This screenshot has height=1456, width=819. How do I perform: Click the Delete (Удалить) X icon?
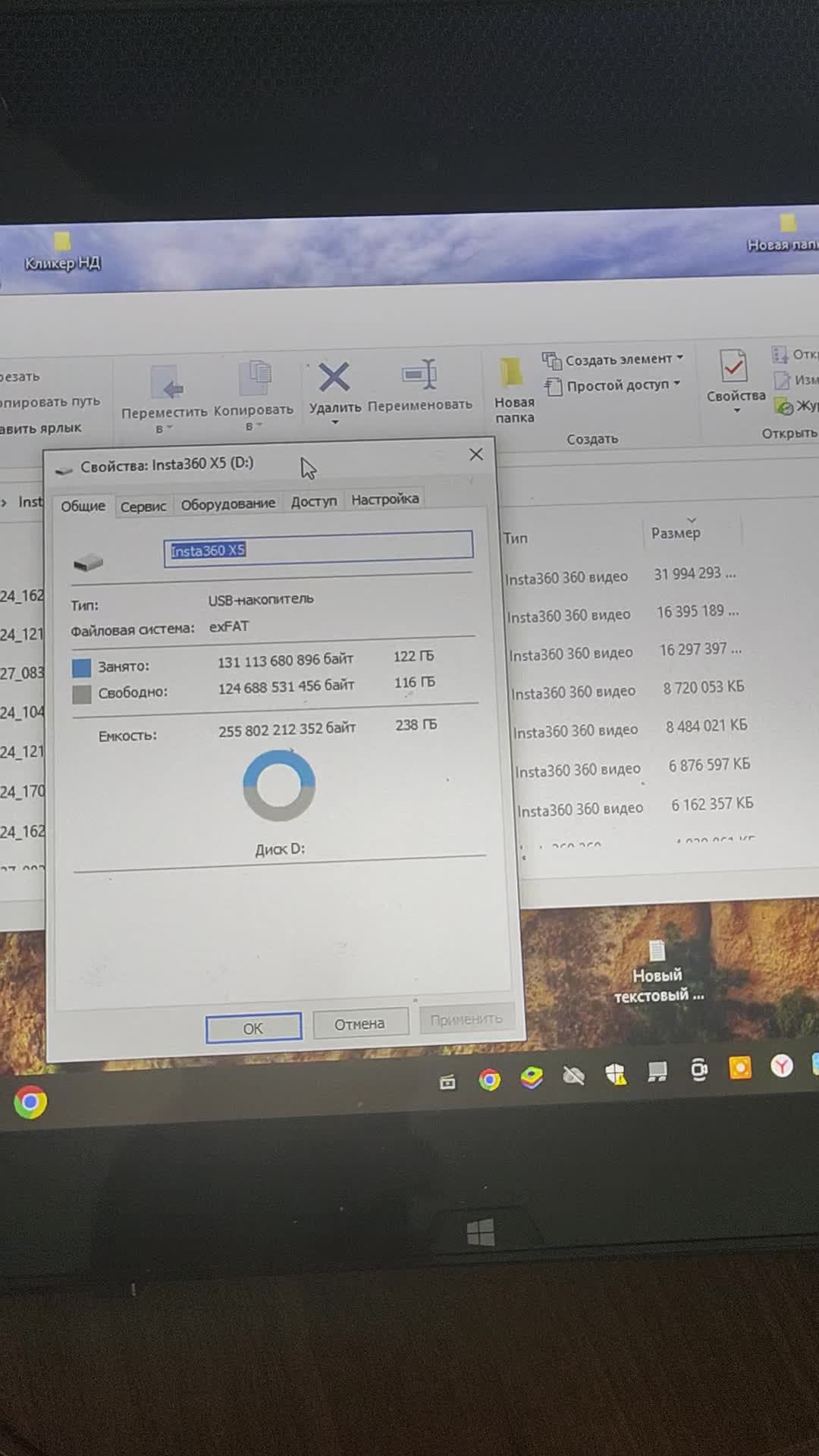(x=334, y=378)
